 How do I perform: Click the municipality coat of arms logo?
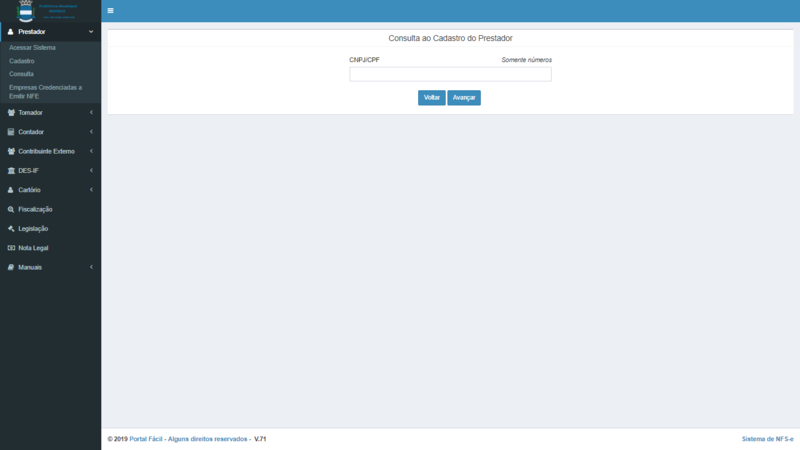pyautogui.click(x=26, y=11)
